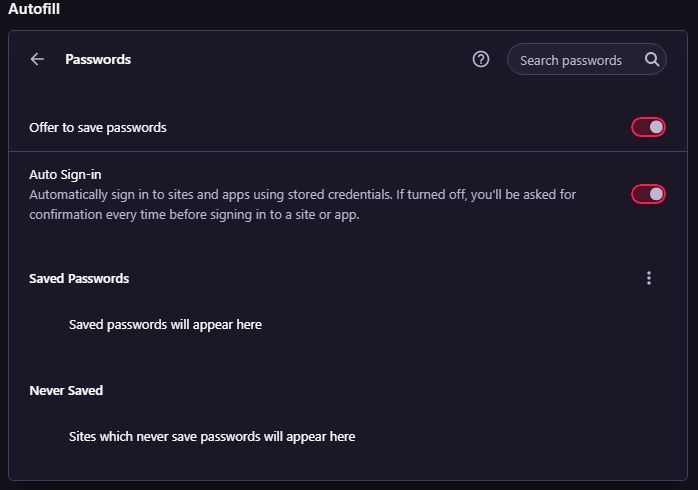Turn off the Auto Sign-in toggle
This screenshot has width=698, height=490.
point(648,194)
